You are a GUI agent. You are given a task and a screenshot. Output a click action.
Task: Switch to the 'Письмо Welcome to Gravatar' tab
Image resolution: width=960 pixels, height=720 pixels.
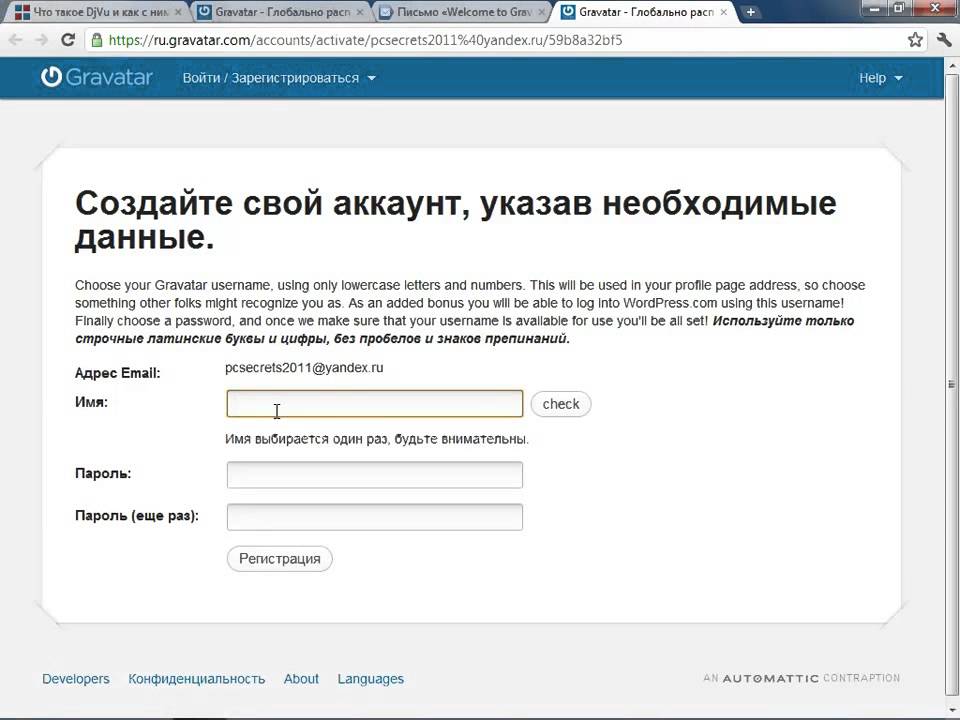point(462,12)
